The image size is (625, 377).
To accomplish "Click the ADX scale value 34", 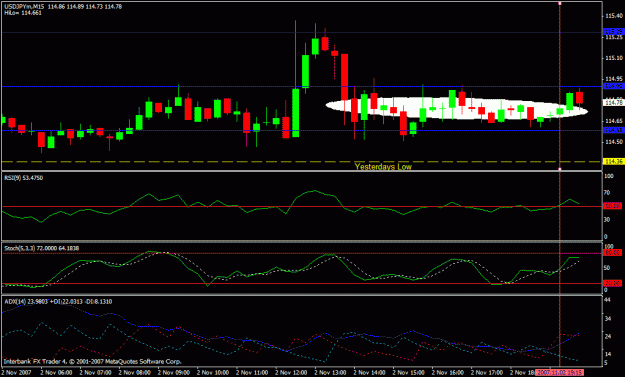I will (x=608, y=318).
